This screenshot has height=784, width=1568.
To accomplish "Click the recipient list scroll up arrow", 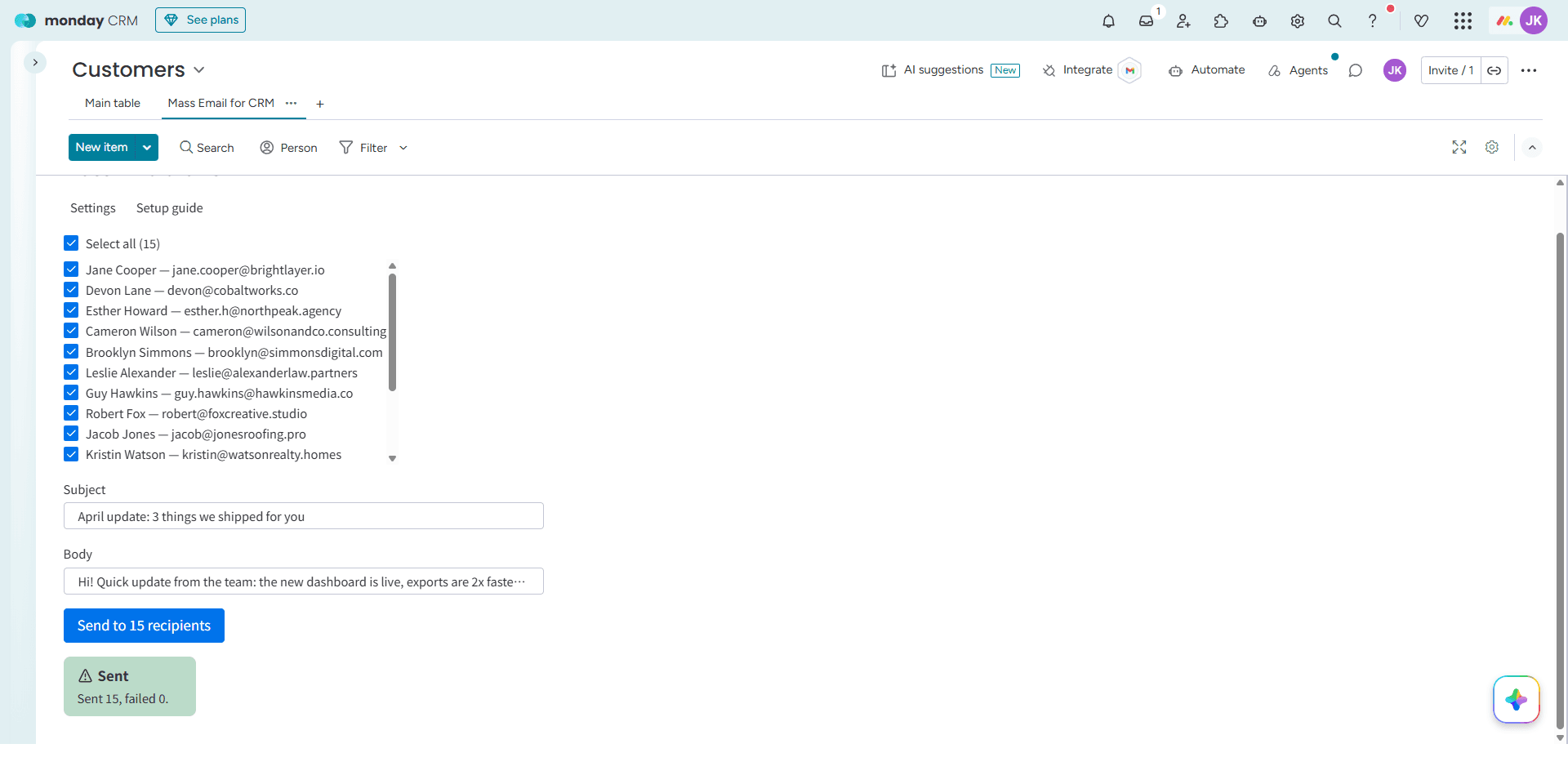I will click(x=392, y=266).
